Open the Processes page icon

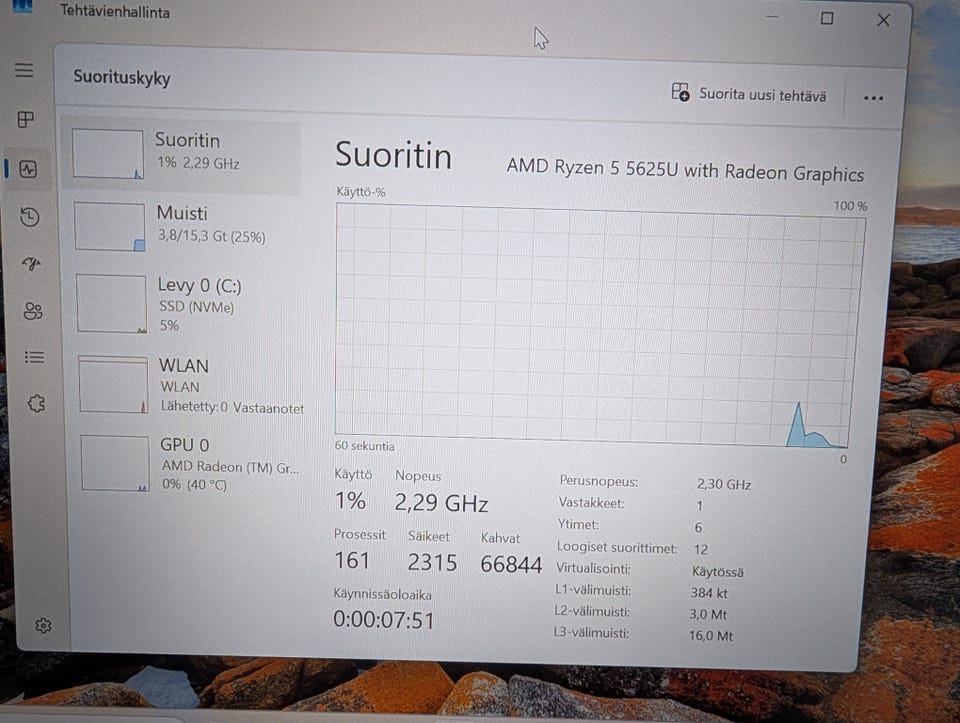point(26,119)
